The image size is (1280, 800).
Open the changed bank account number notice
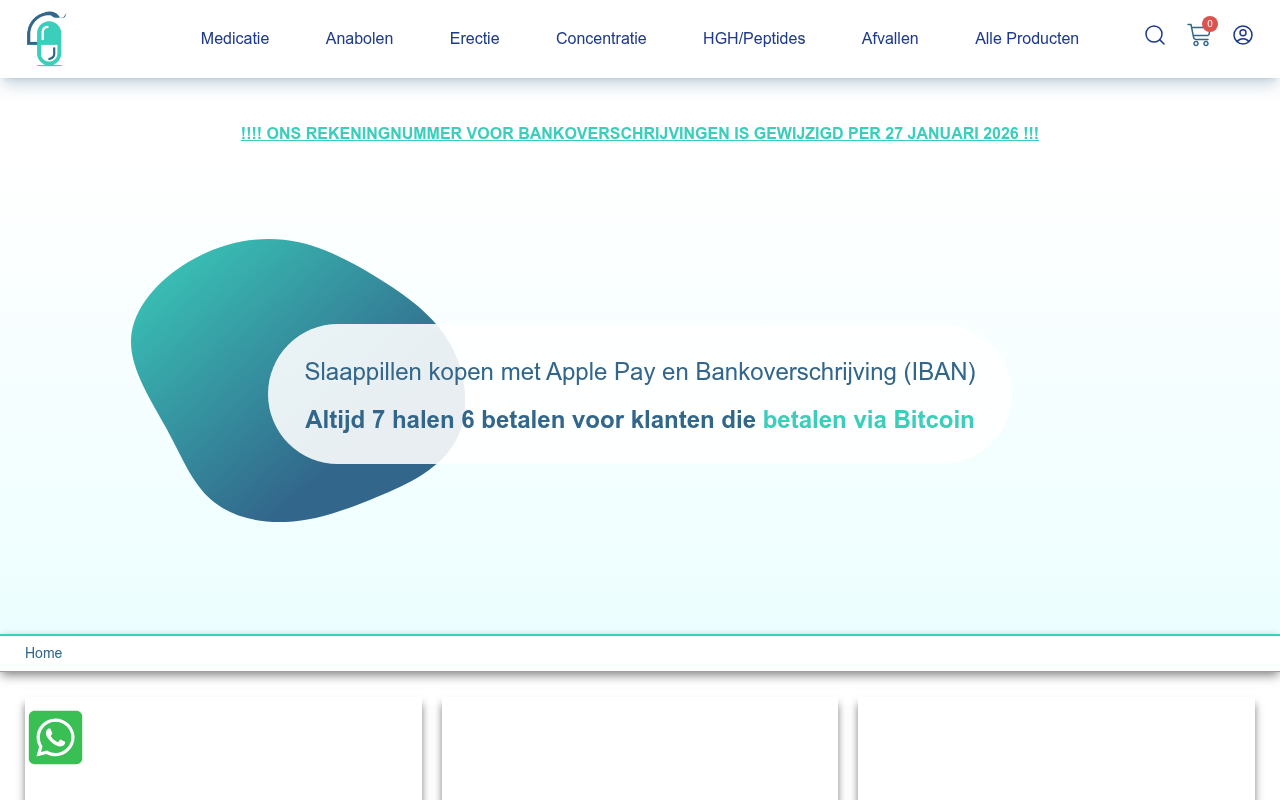click(x=640, y=133)
